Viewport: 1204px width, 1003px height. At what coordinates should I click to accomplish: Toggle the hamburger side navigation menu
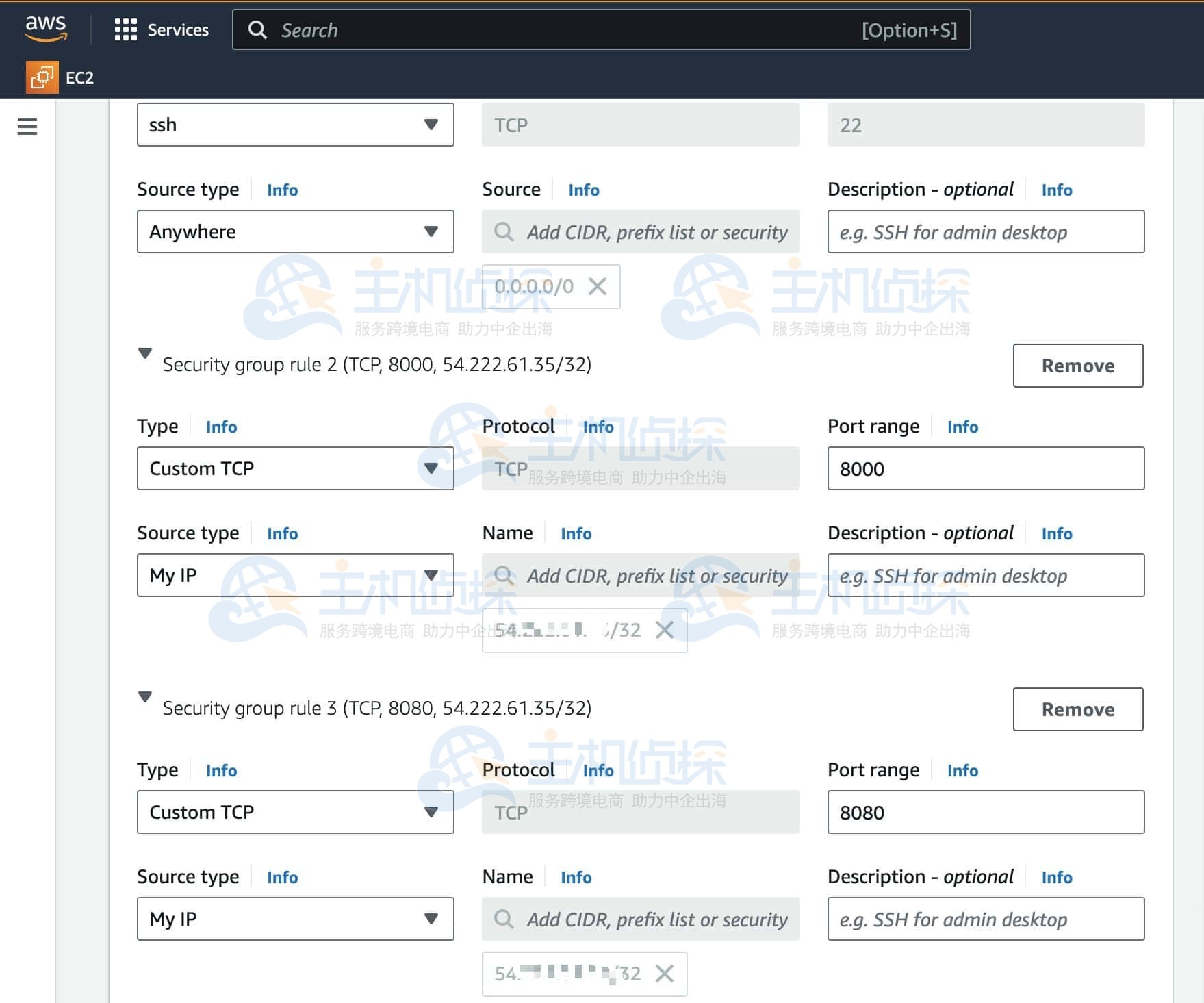(x=27, y=127)
